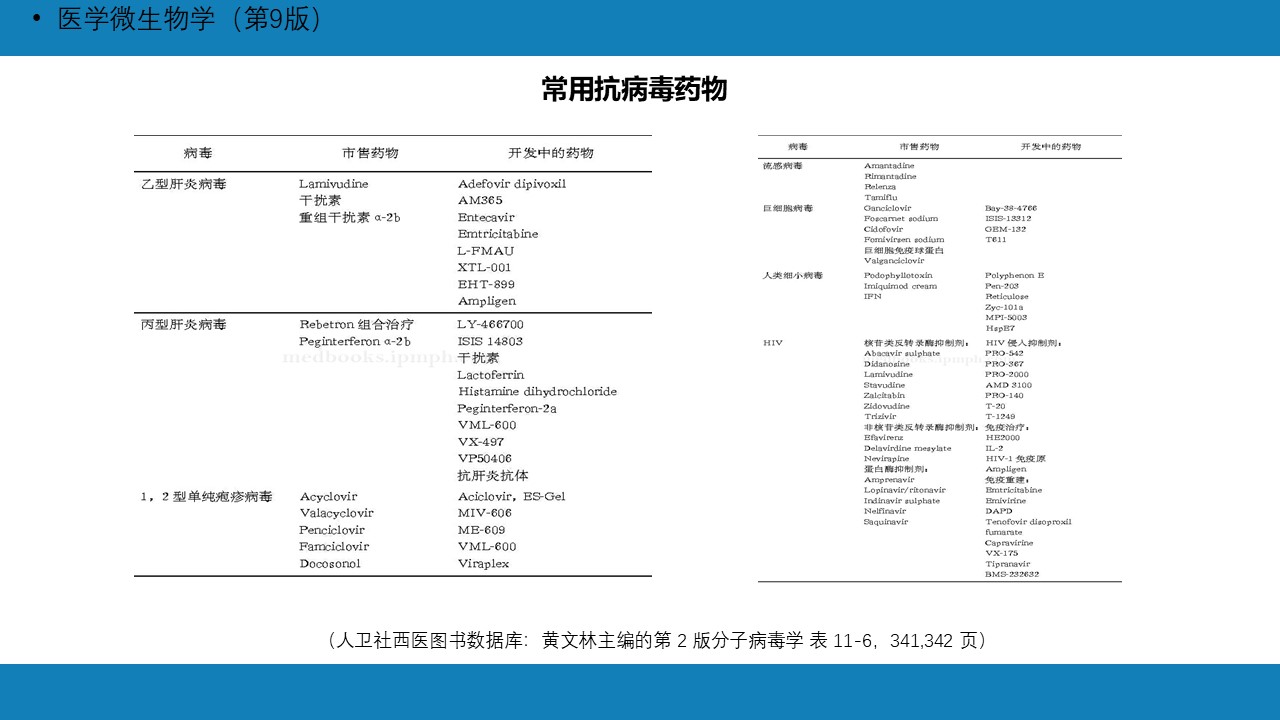Image resolution: width=1280 pixels, height=720 pixels.
Task: Click the 'Bay-38-4766' entry
Action: [x=1011, y=208]
